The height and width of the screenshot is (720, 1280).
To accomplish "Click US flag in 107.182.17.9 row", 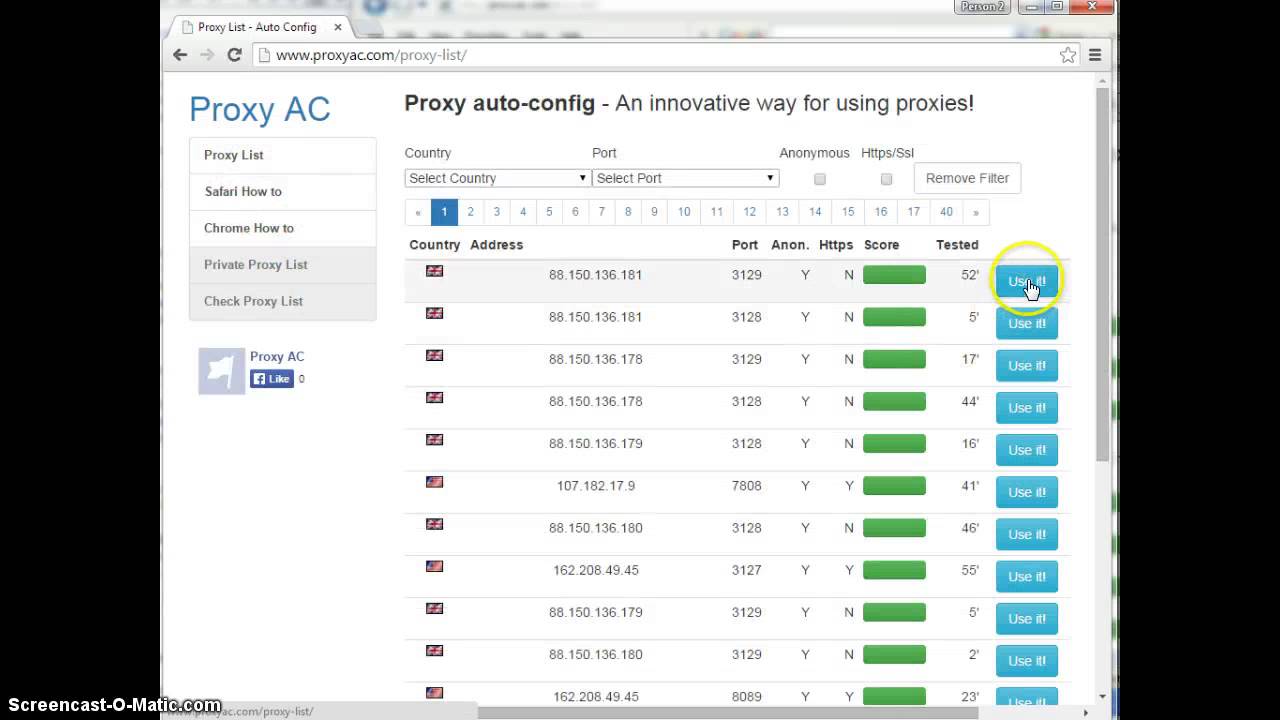I will (x=434, y=482).
